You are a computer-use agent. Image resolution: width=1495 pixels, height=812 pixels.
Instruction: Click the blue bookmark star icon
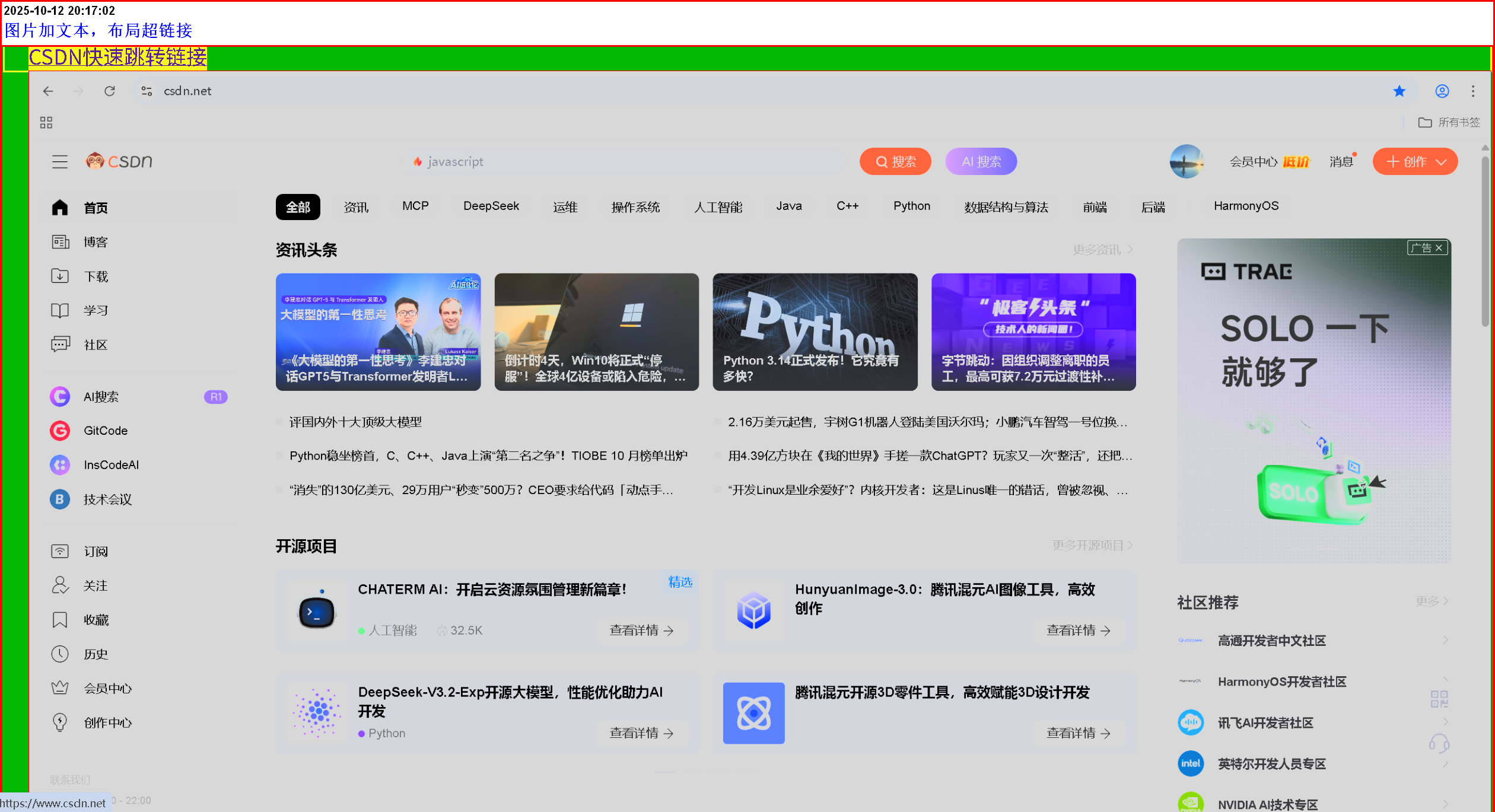(1399, 91)
